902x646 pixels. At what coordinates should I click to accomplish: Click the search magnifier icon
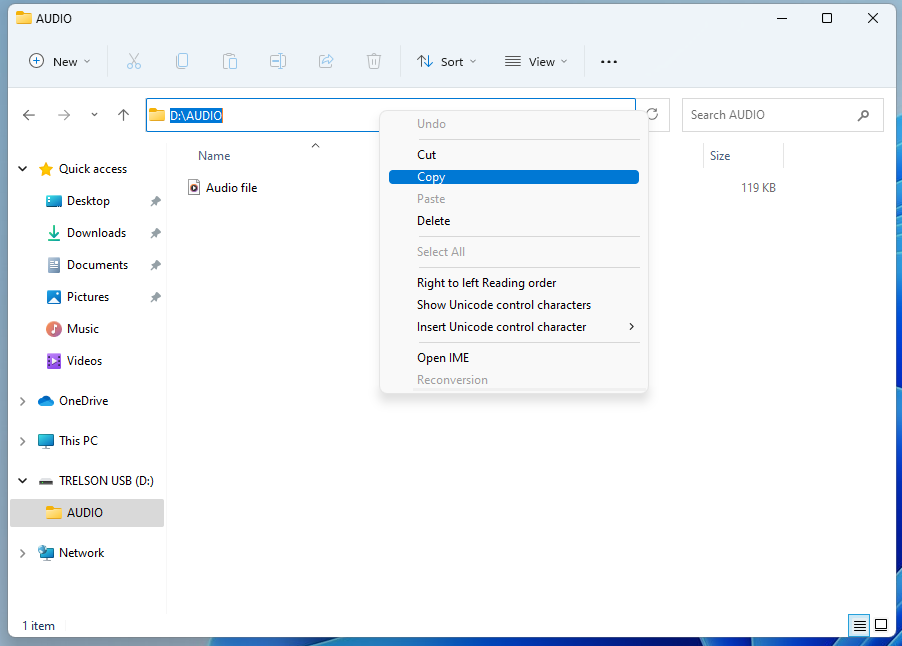pyautogui.click(x=863, y=116)
